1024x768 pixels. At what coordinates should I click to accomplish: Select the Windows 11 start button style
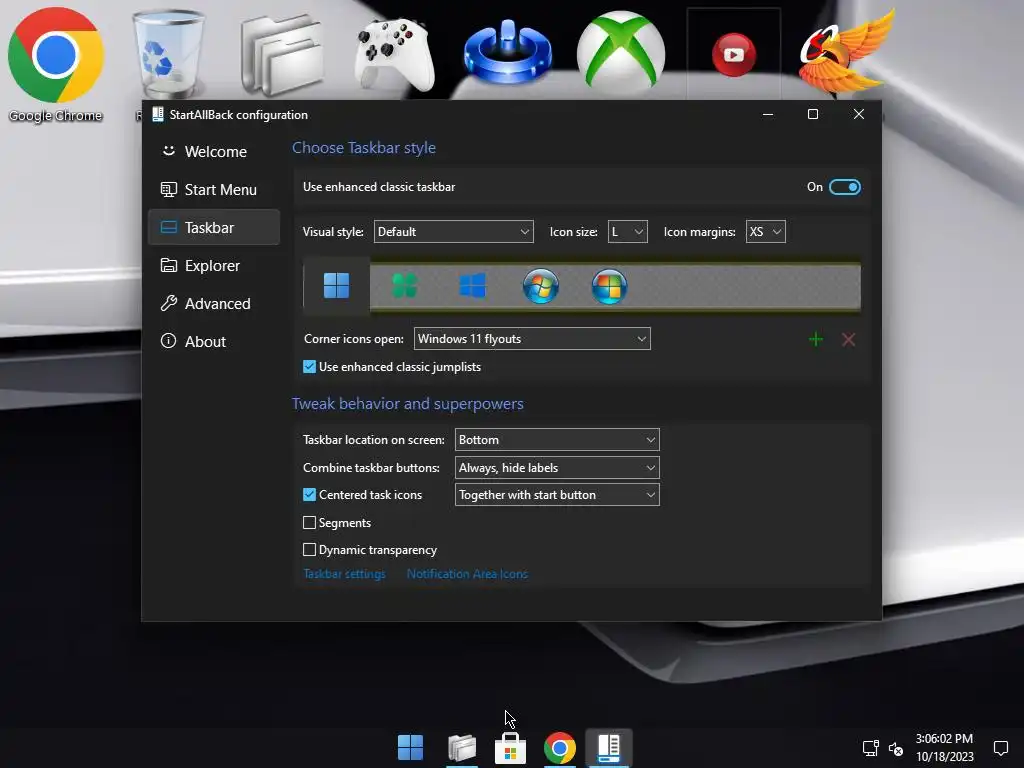click(x=336, y=285)
